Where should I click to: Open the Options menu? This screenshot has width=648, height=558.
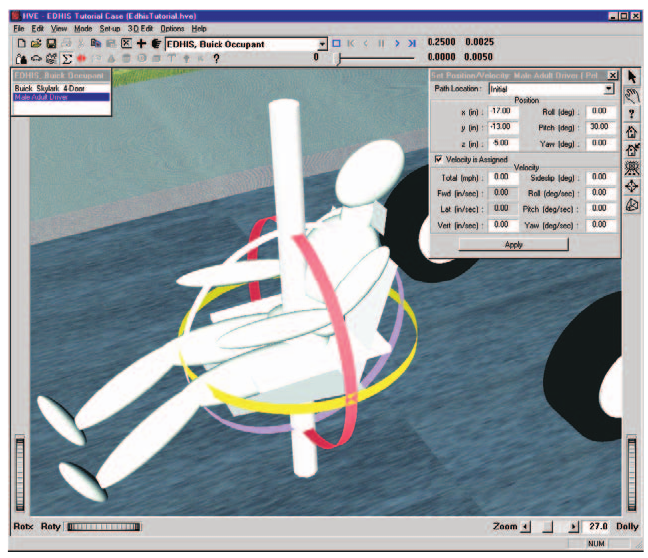172,29
